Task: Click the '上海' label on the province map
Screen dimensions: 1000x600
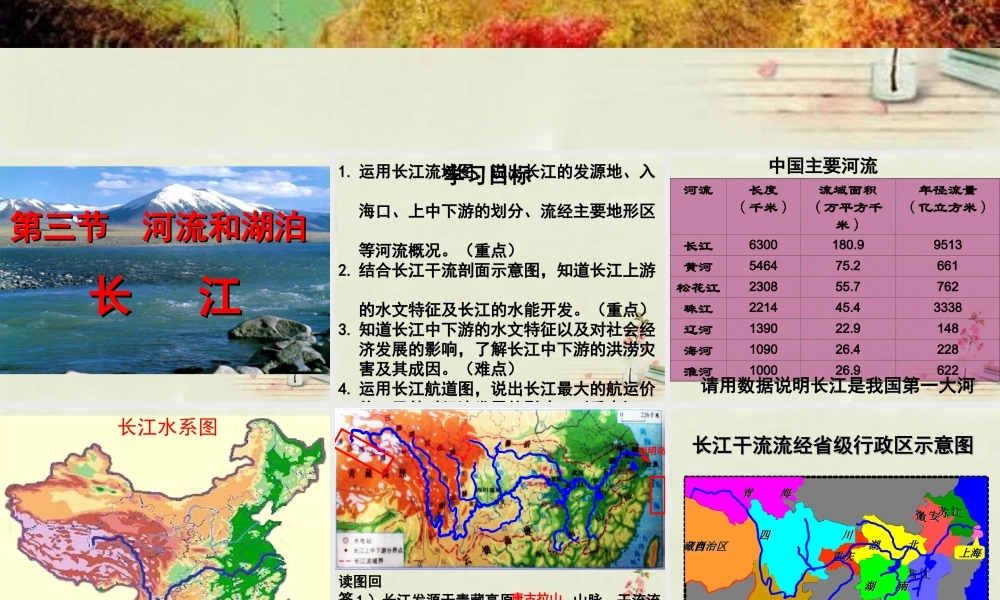Action: (970, 553)
